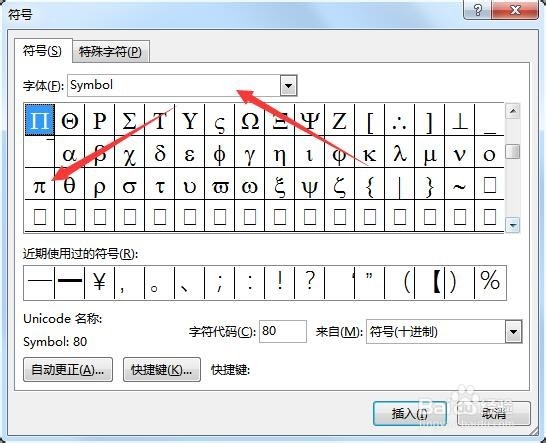The width and height of the screenshot is (546, 443).
Task: Select the lowercase mu symbol
Action: click(430, 152)
